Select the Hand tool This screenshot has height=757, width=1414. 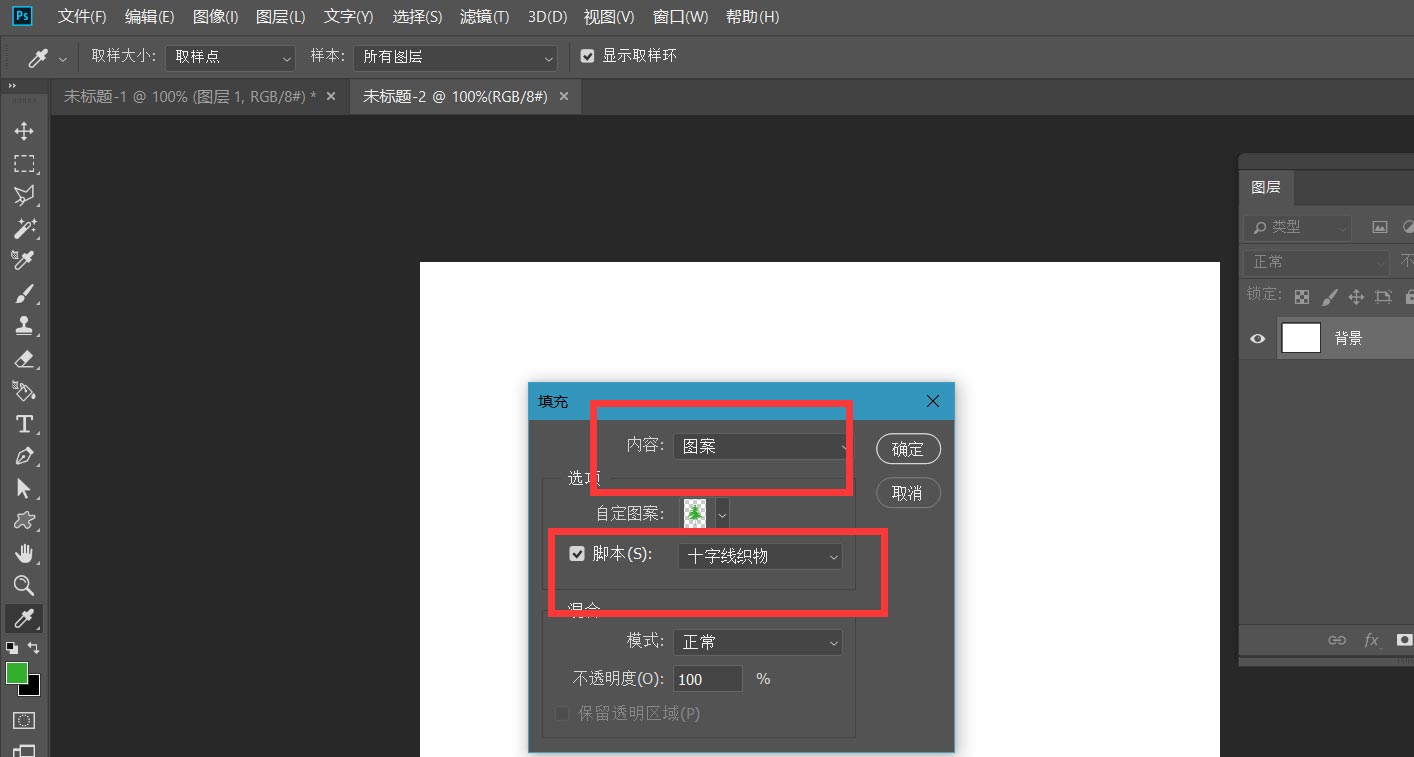(x=25, y=553)
